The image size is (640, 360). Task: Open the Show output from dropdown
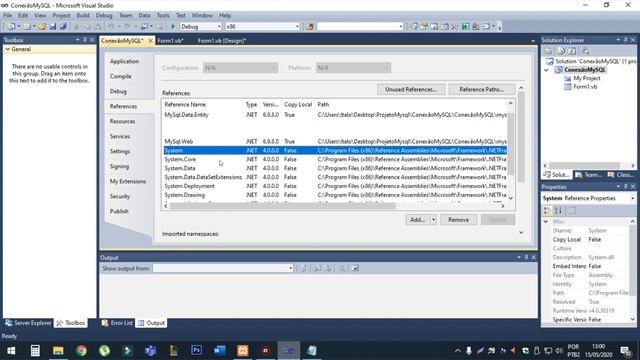291,268
